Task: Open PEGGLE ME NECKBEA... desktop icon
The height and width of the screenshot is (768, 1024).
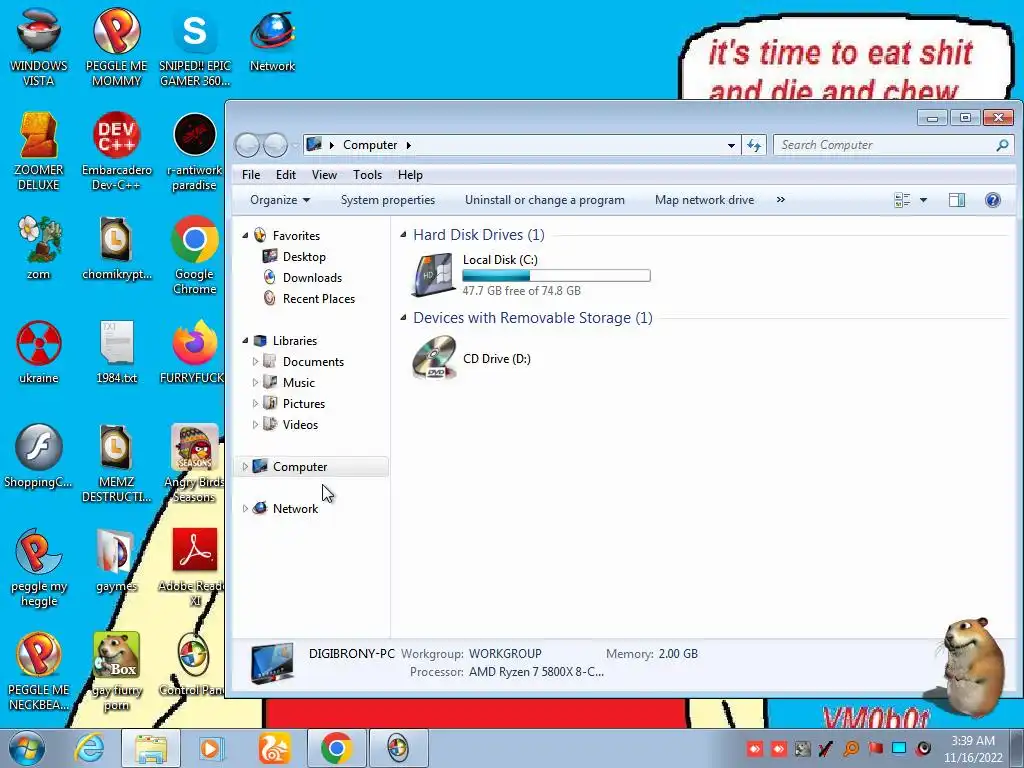Action: click(39, 671)
